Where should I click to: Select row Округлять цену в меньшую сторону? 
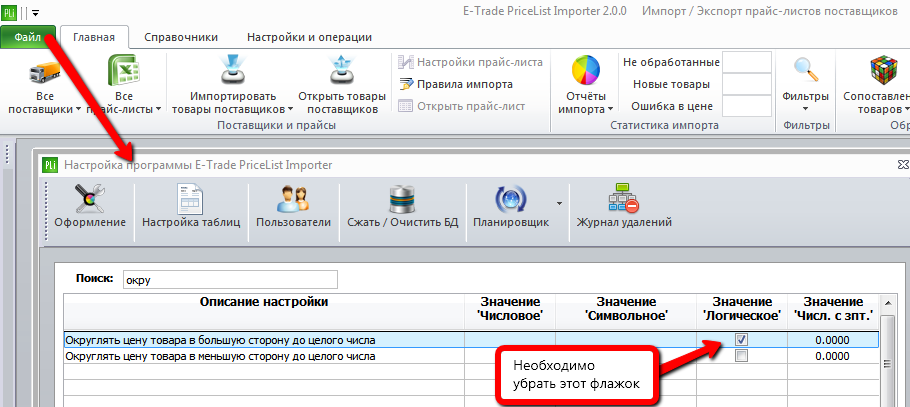point(471,356)
